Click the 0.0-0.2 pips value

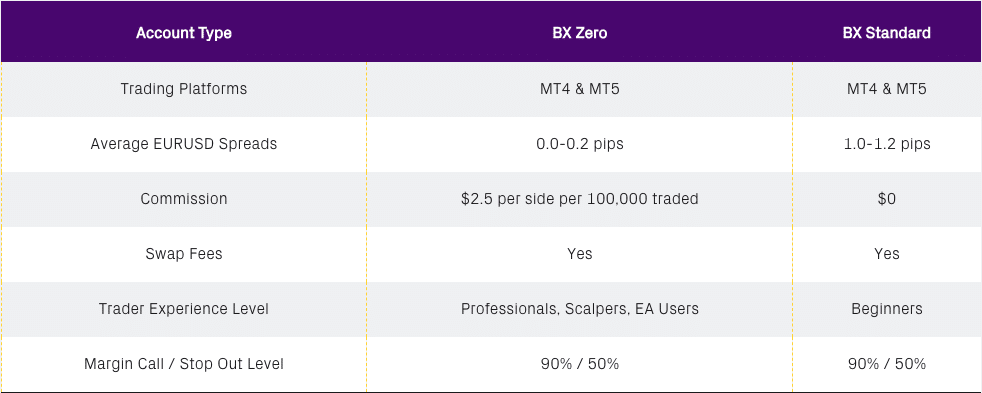(579, 144)
